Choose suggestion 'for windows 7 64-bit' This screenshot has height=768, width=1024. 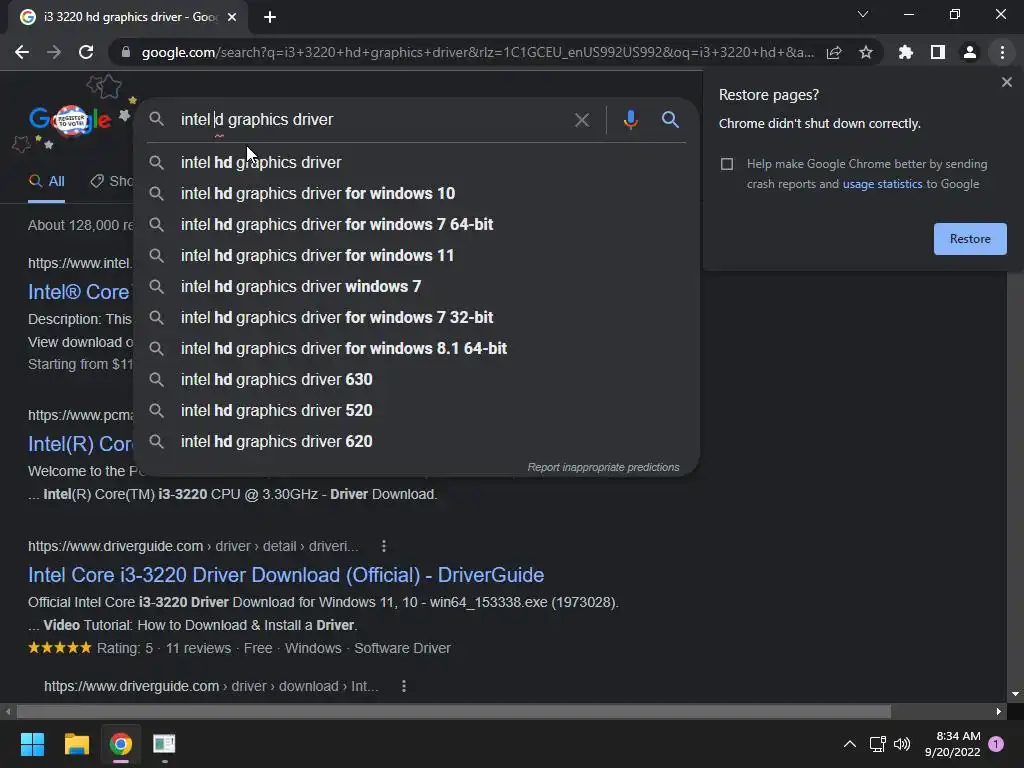pyautogui.click(x=417, y=224)
